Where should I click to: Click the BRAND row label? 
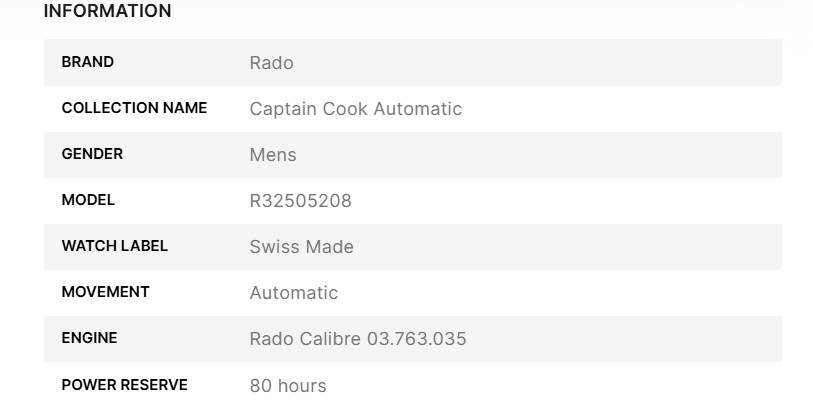[88, 62]
